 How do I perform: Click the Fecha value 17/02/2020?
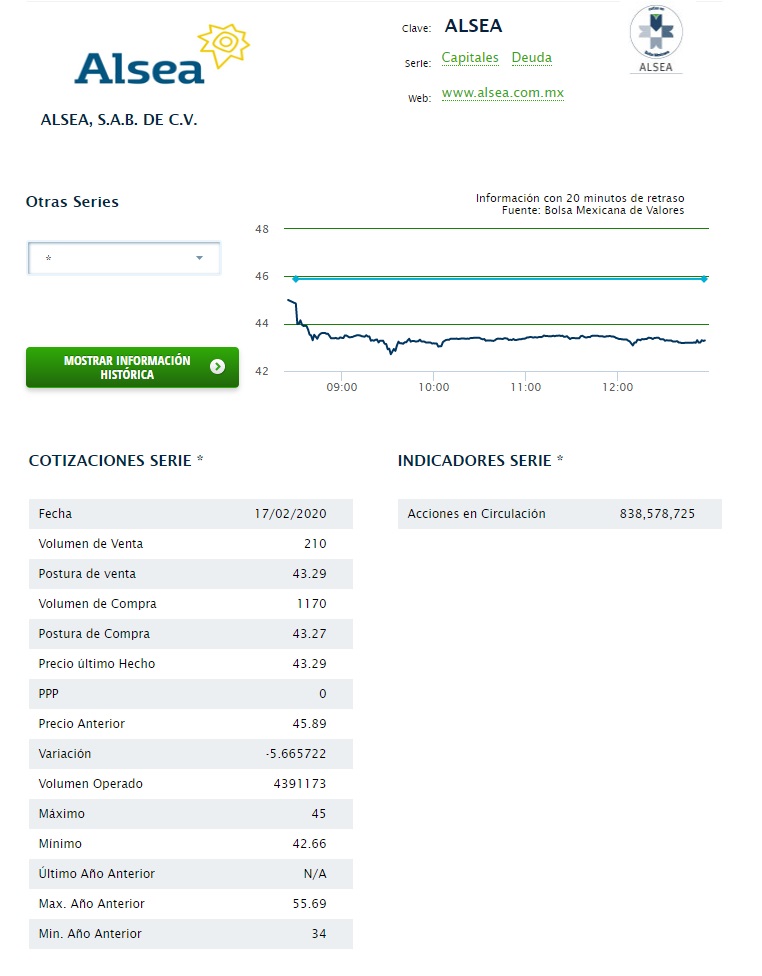[x=290, y=514]
